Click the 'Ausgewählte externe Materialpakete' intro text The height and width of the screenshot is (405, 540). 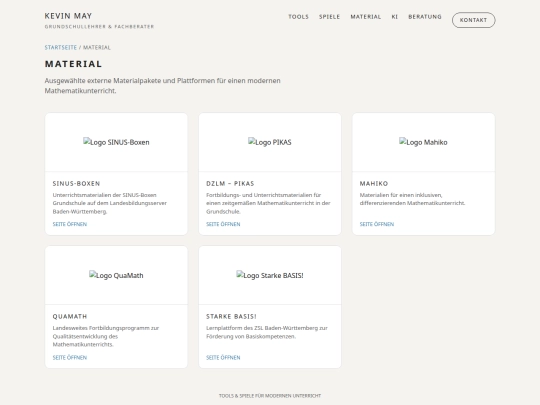pos(163,85)
